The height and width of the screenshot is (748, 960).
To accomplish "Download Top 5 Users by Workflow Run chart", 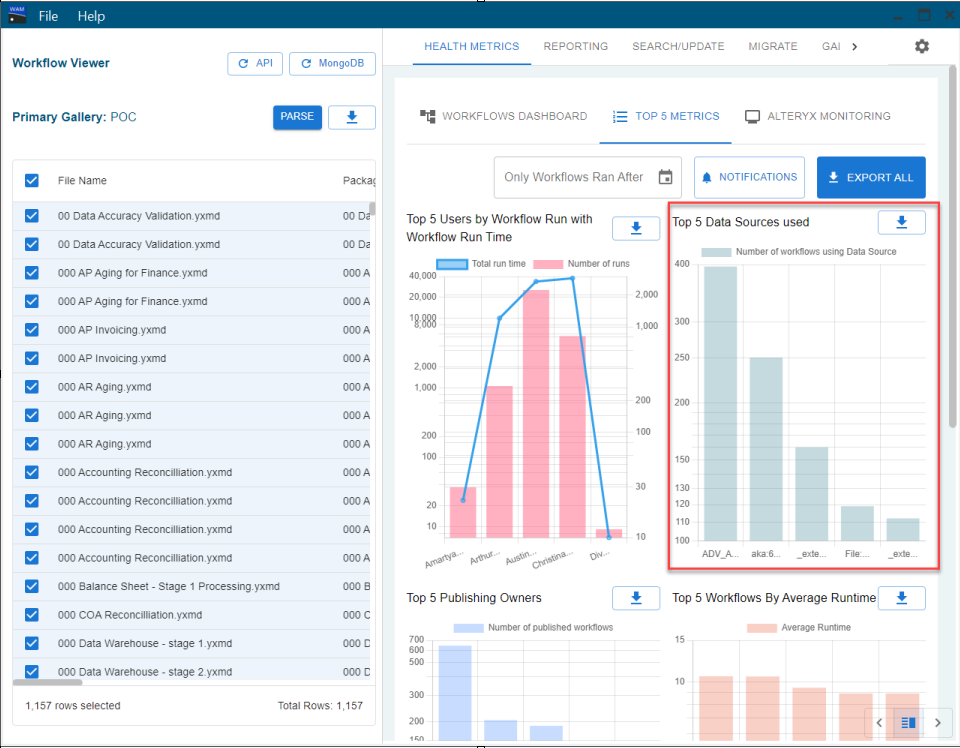I will [636, 228].
